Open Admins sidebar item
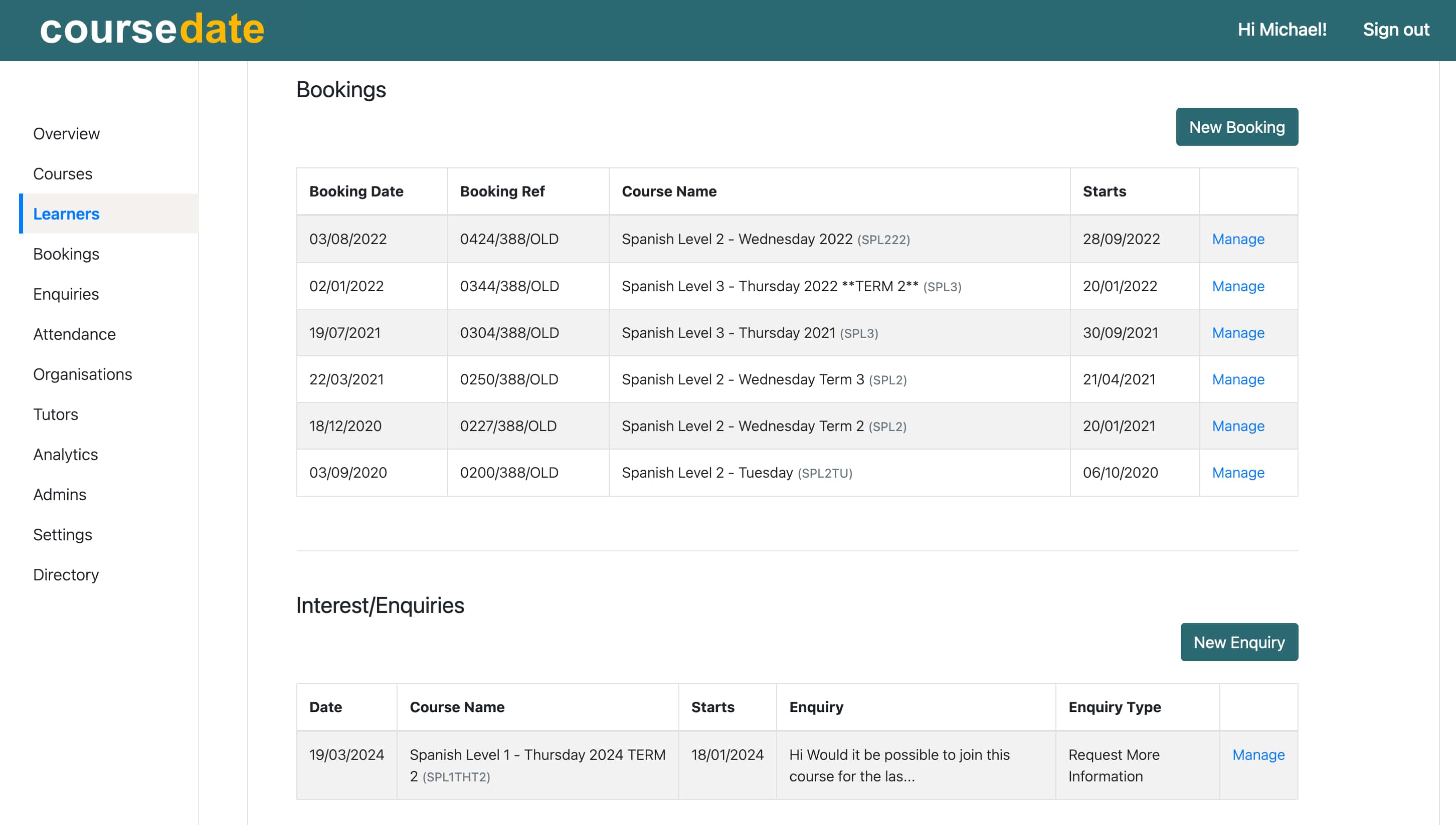The height and width of the screenshot is (825, 1456). coord(60,495)
